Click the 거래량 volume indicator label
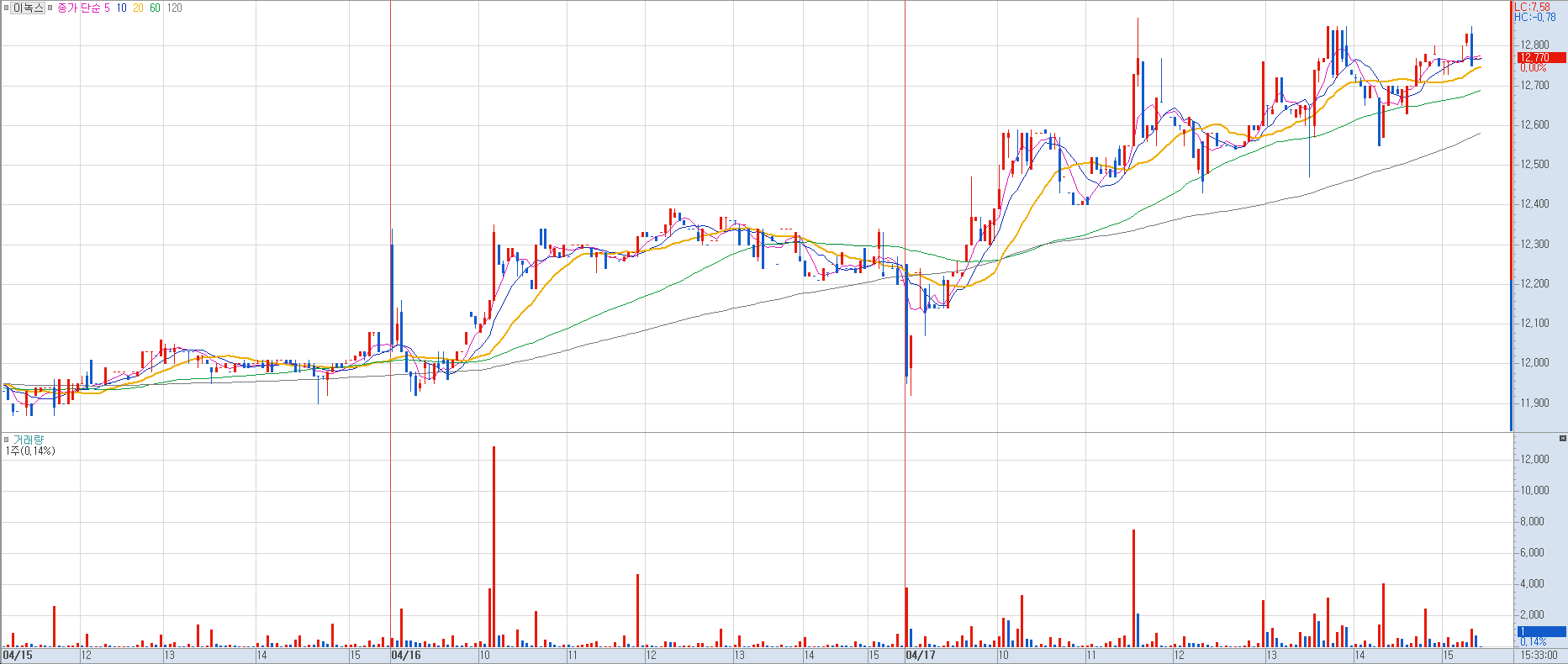This screenshot has height=664, width=1568. tap(29, 440)
